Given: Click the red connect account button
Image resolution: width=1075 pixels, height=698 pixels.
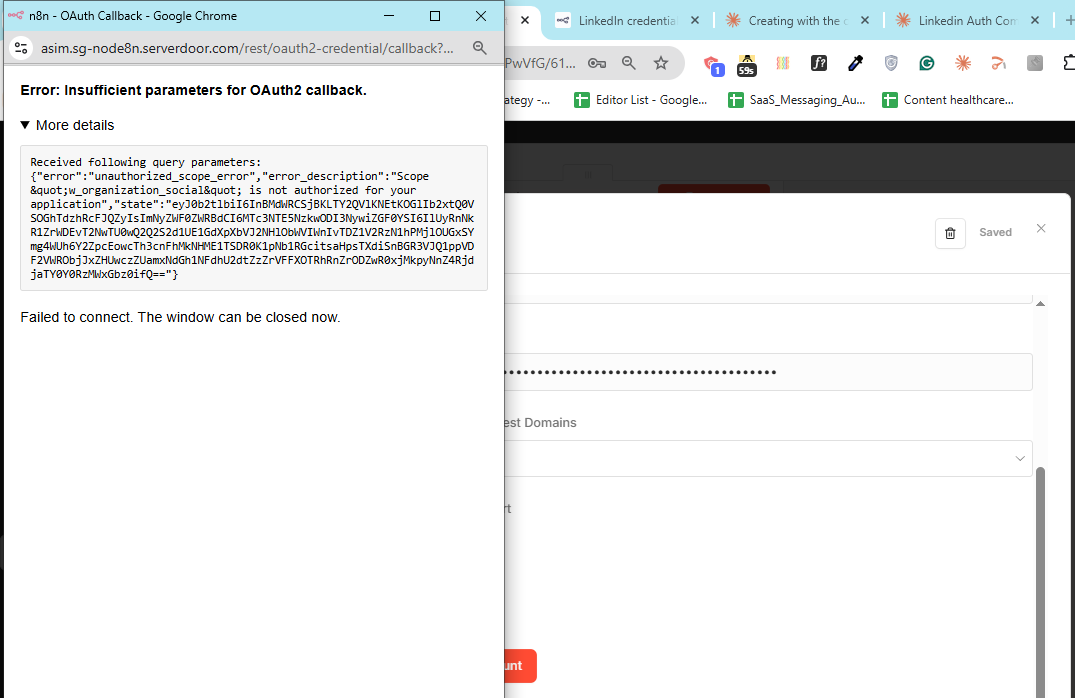Looking at the screenshot, I should (x=520, y=666).
